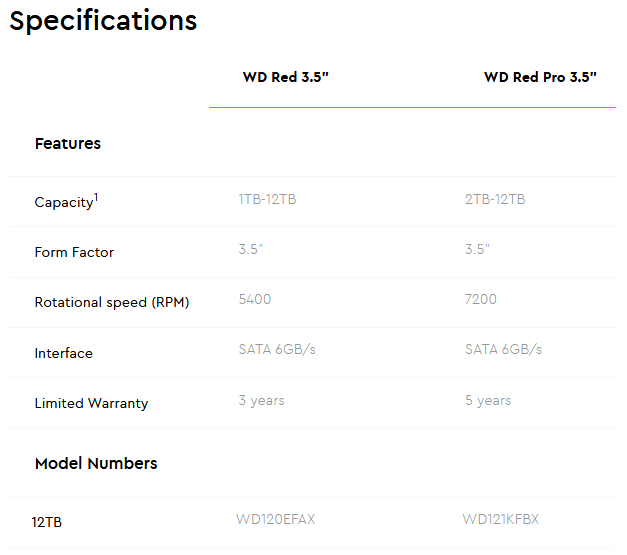Click the 2TB-12TB capacity value
The height and width of the screenshot is (555, 627).
(x=495, y=199)
